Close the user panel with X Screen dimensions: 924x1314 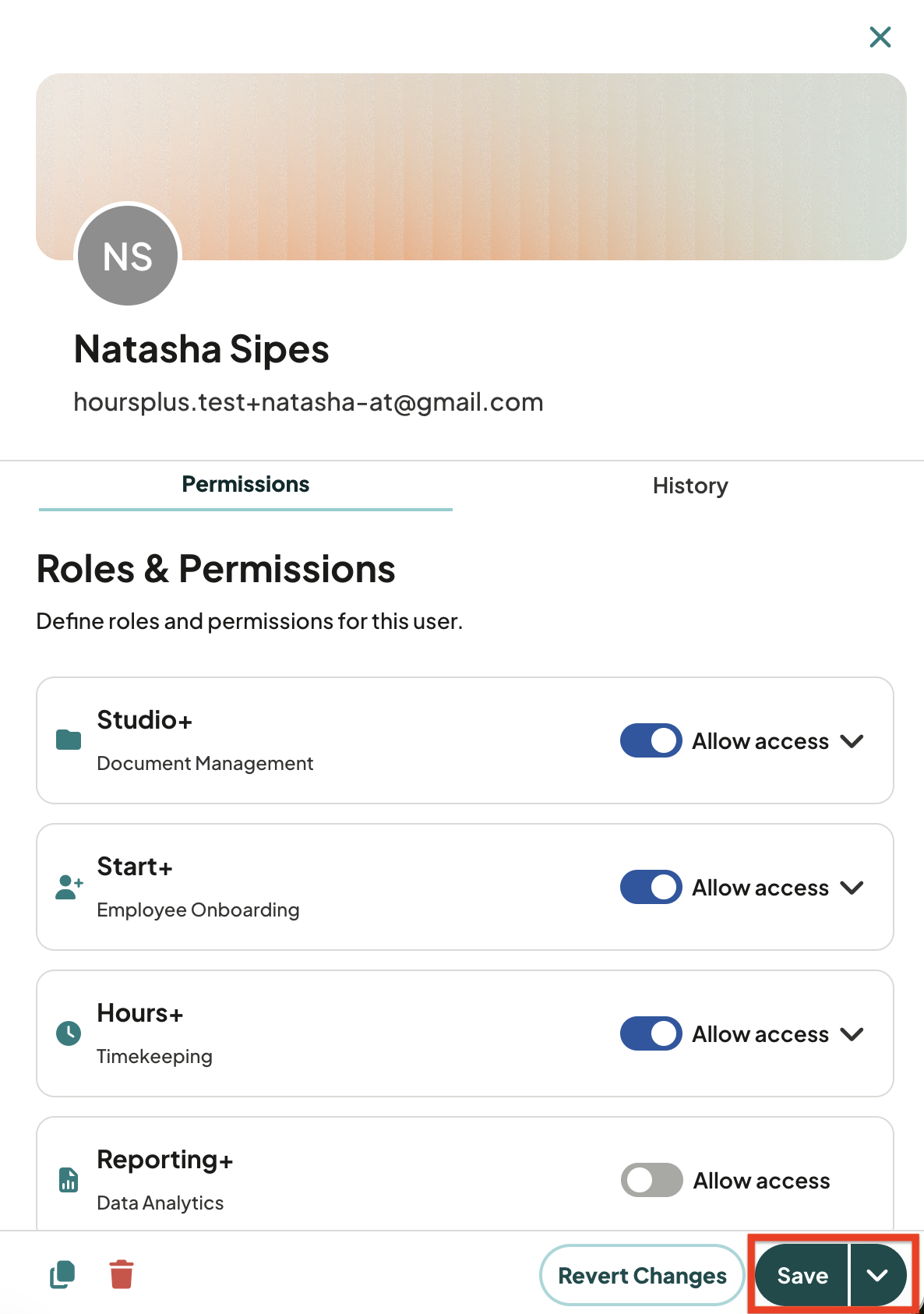click(880, 37)
